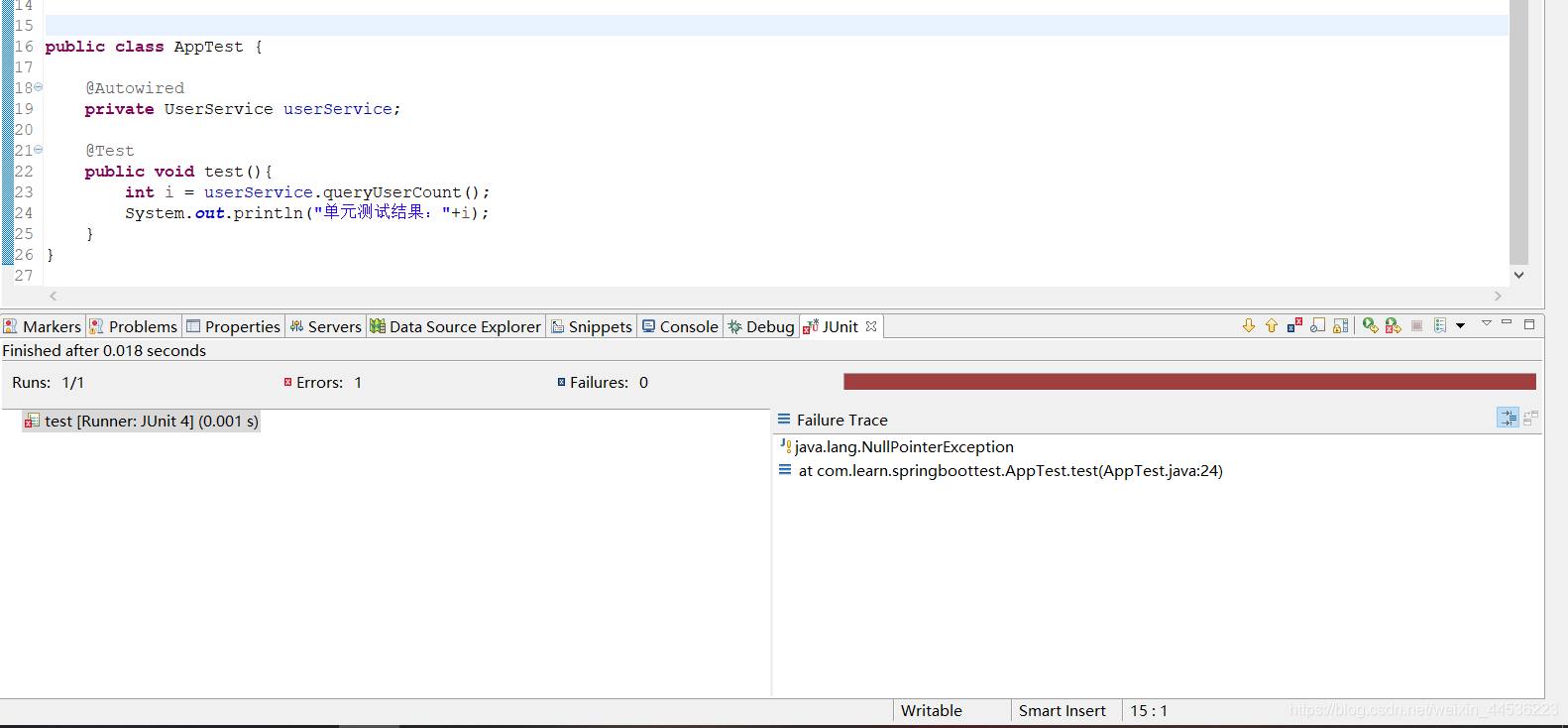Click the System.out.println statement
The image size is (1568, 728).
(x=307, y=213)
